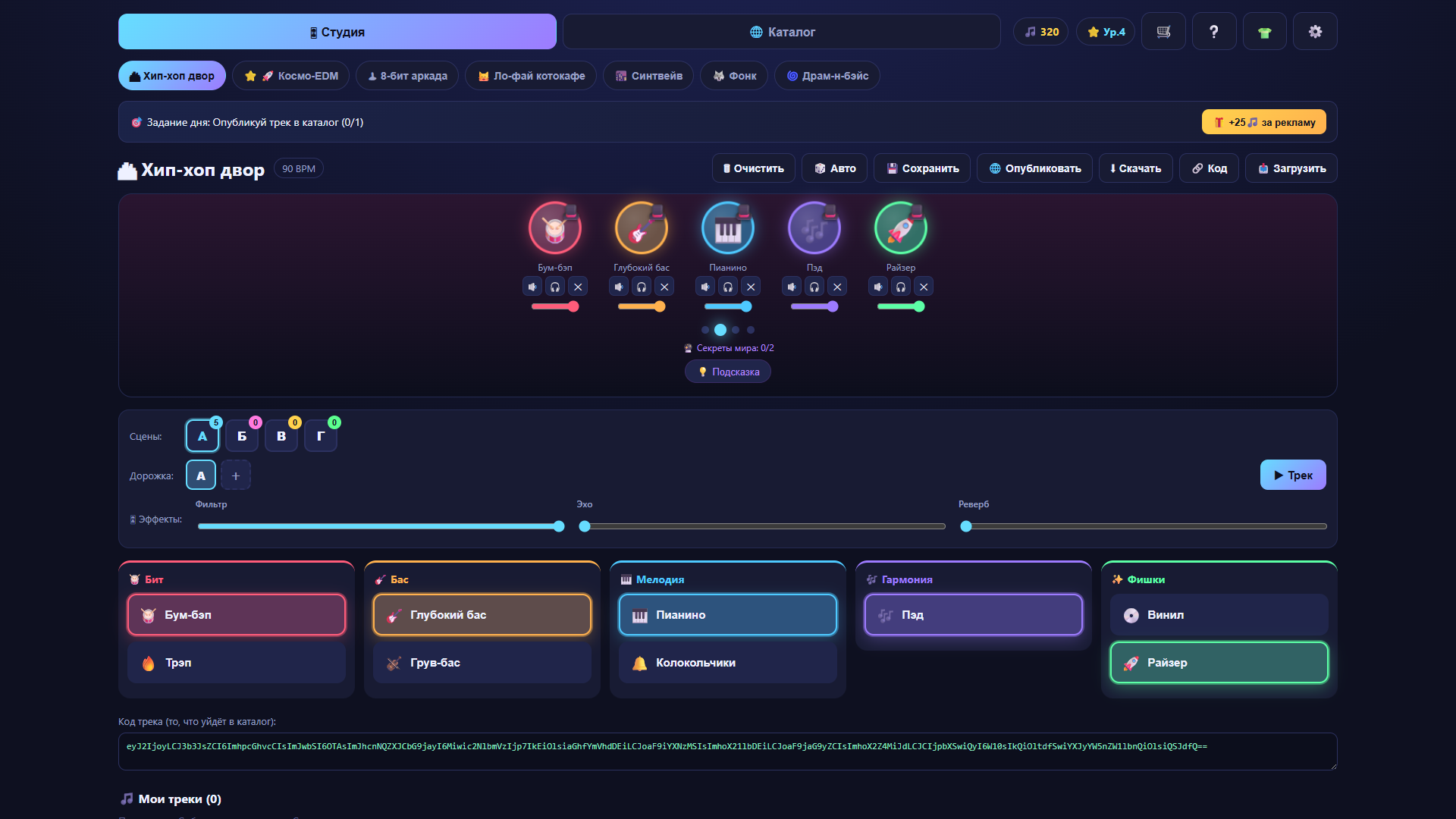Image resolution: width=1456 pixels, height=819 pixels.
Task: Select scene Б
Action: pos(242,436)
